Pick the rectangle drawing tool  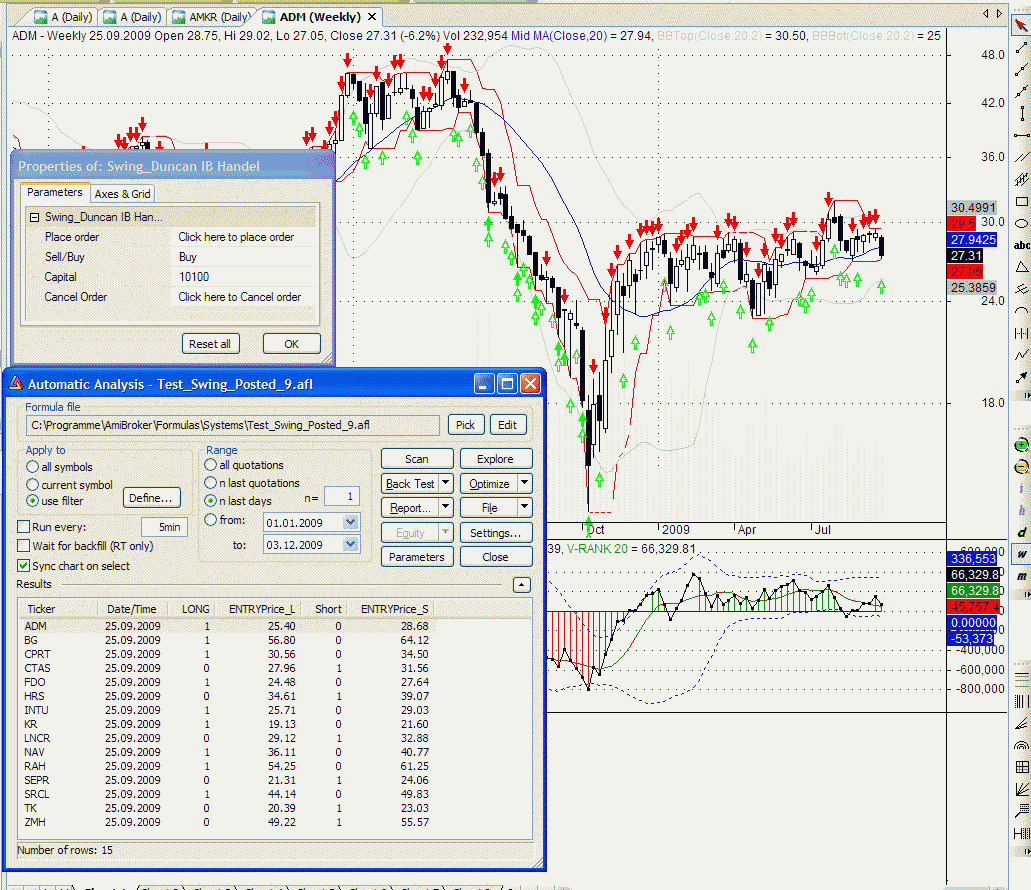(x=1021, y=201)
